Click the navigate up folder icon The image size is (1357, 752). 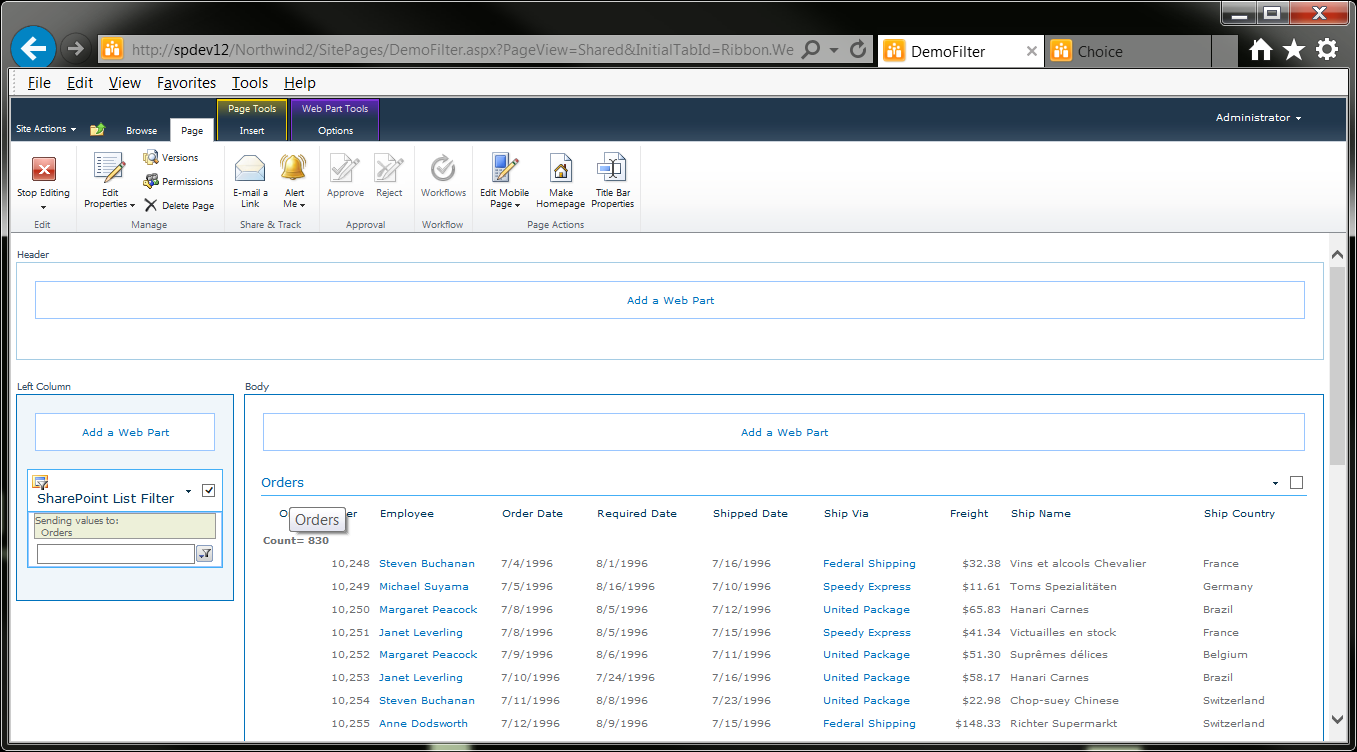tap(97, 130)
